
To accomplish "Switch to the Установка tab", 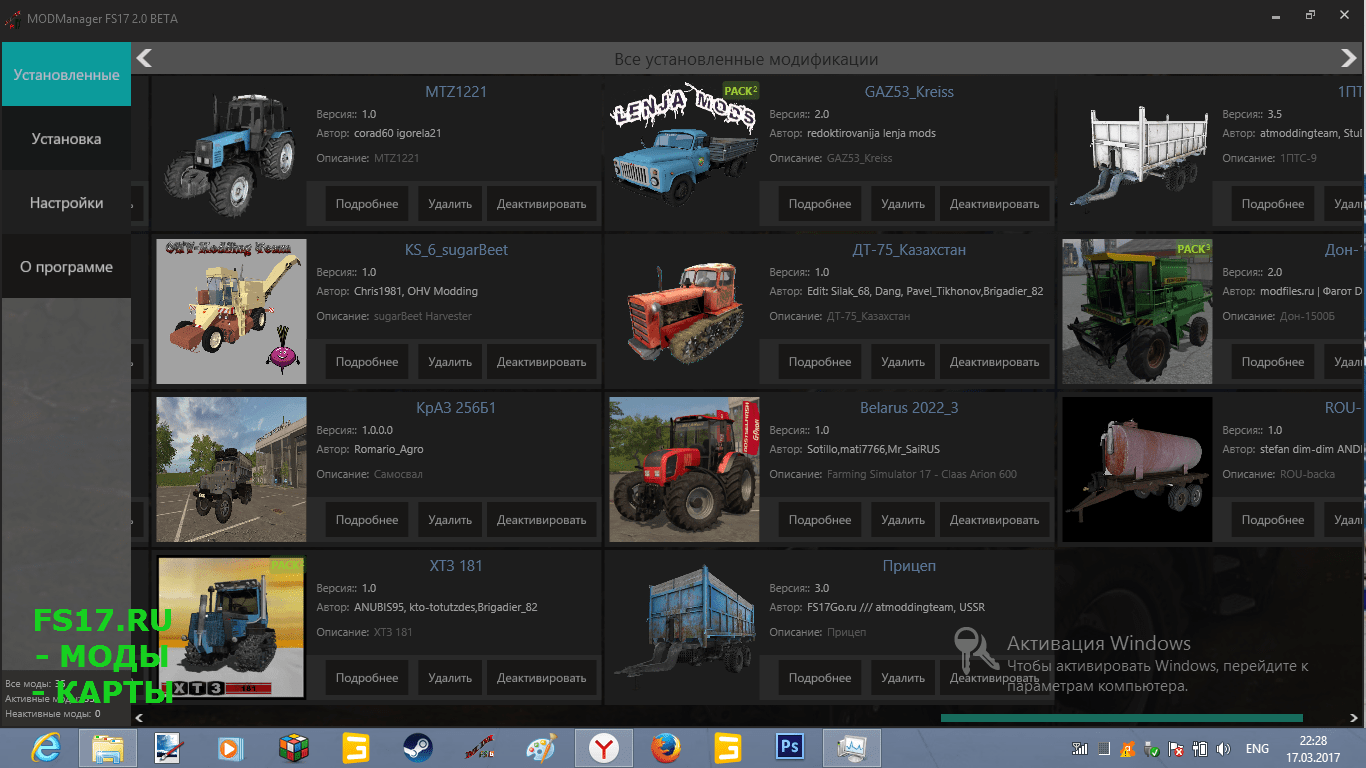I will [x=66, y=139].
